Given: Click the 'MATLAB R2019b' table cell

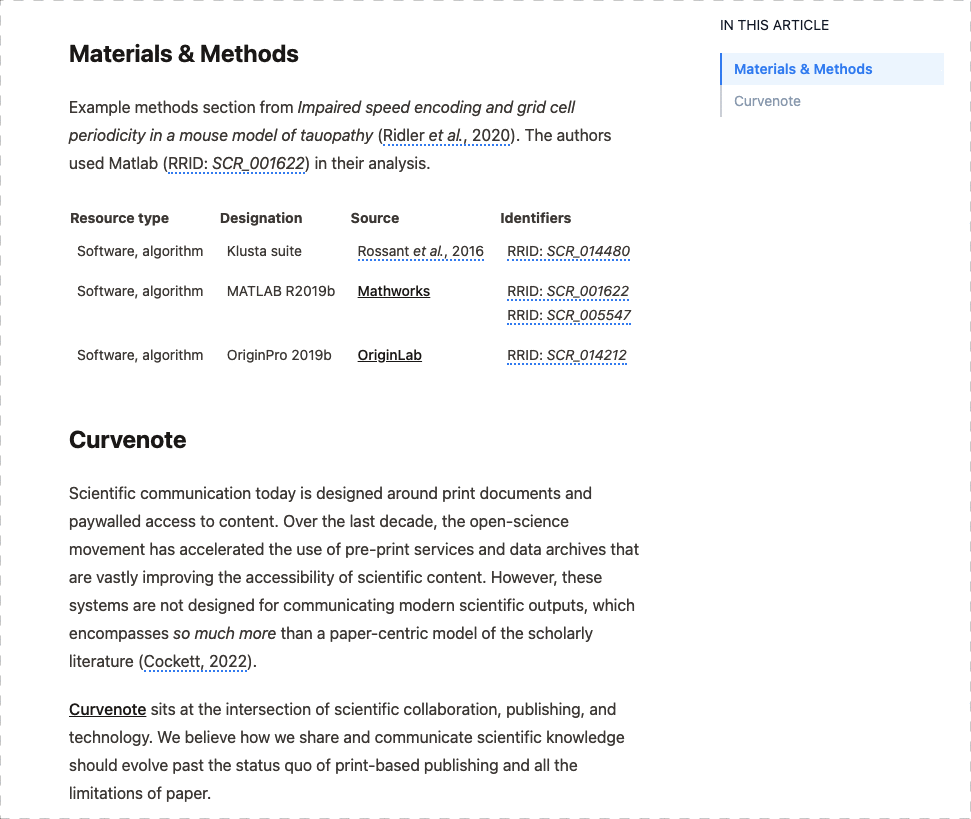Looking at the screenshot, I should click(281, 291).
